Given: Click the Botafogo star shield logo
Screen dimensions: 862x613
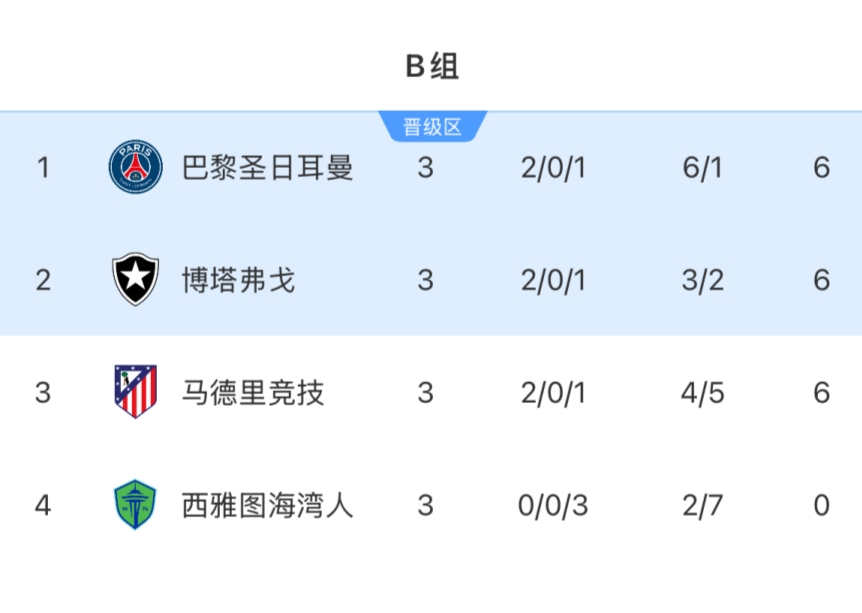Looking at the screenshot, I should [x=136, y=280].
